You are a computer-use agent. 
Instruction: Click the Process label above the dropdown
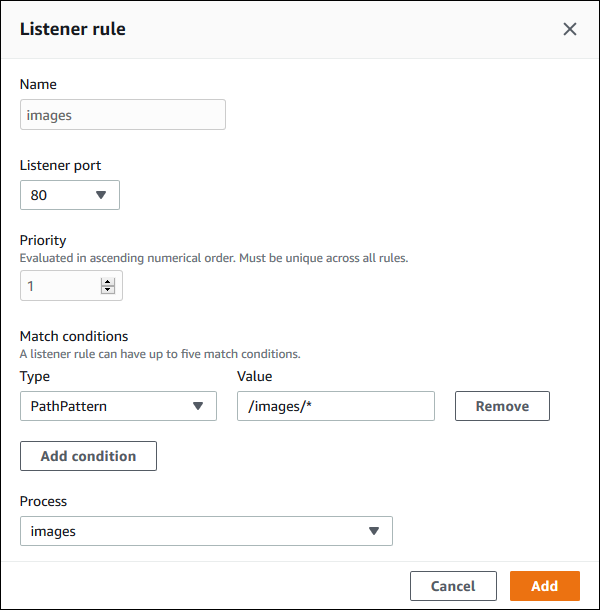45,501
